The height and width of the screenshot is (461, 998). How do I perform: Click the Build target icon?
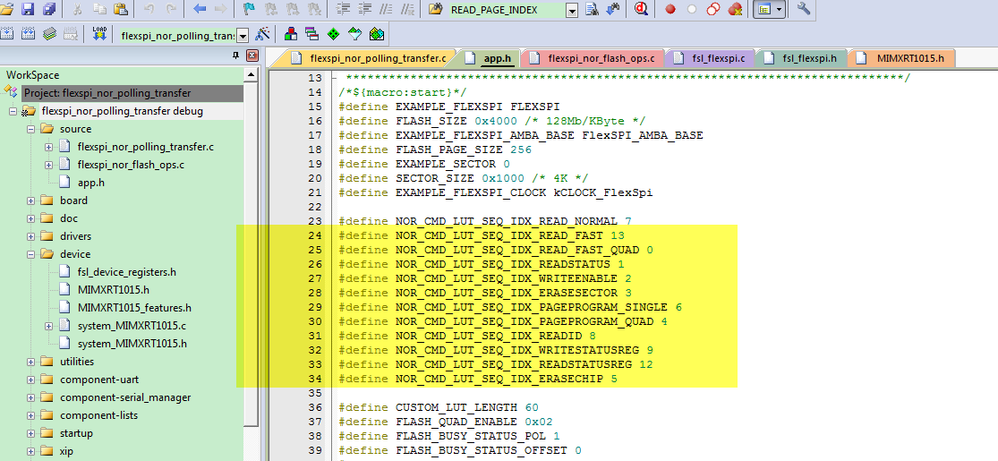[x=7, y=34]
